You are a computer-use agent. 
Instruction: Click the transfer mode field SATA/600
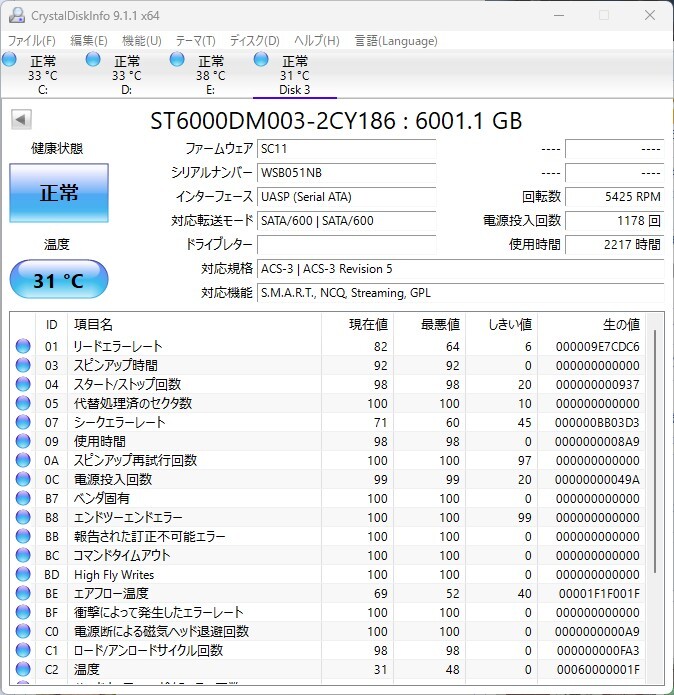(347, 220)
